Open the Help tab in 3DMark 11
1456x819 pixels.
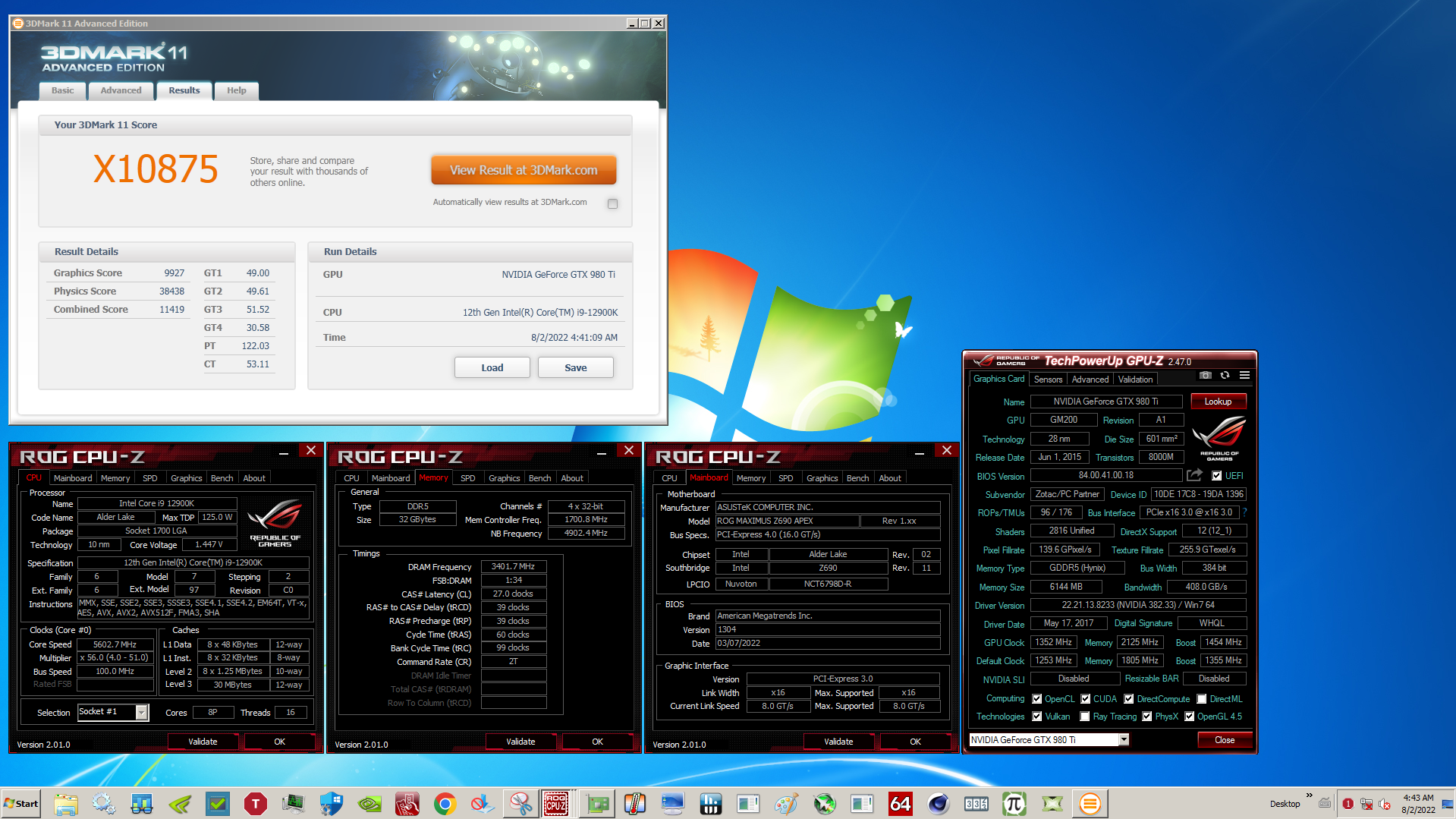pyautogui.click(x=237, y=90)
